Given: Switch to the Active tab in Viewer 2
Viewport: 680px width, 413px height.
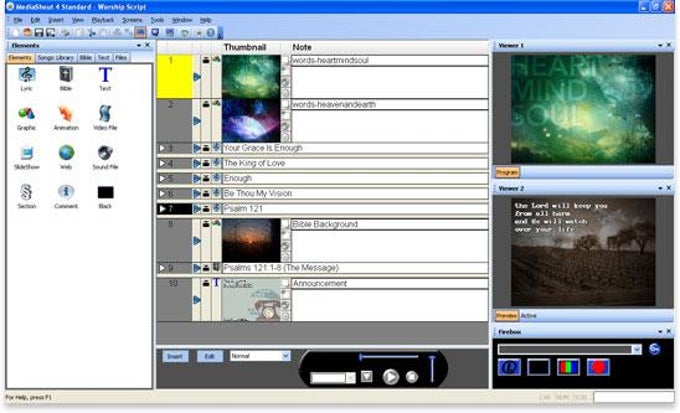Looking at the screenshot, I should (x=529, y=316).
